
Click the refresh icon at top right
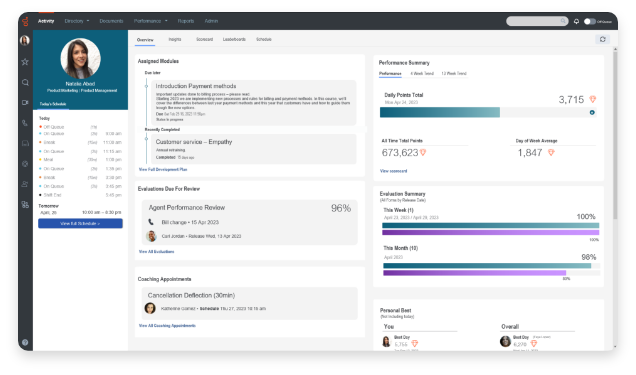point(602,39)
